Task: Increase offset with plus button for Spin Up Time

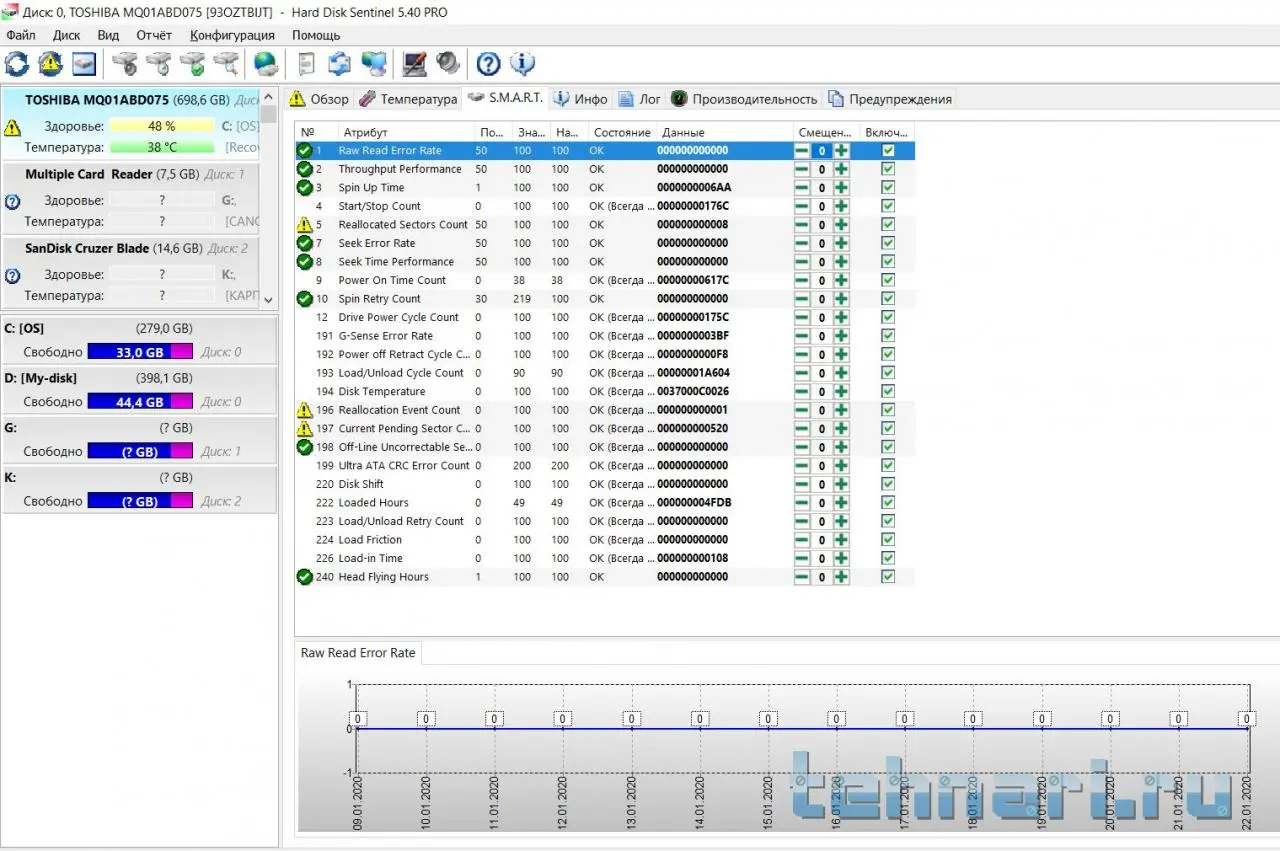Action: [841, 188]
